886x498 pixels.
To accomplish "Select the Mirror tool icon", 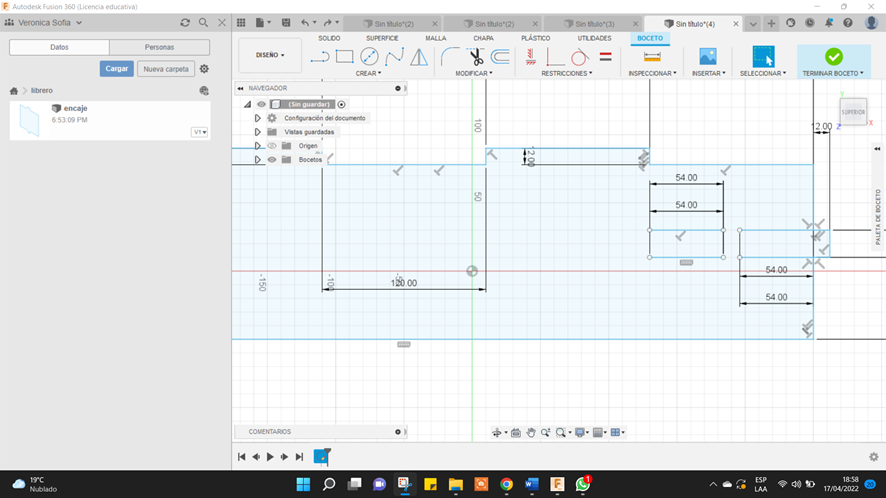I will (419, 57).
